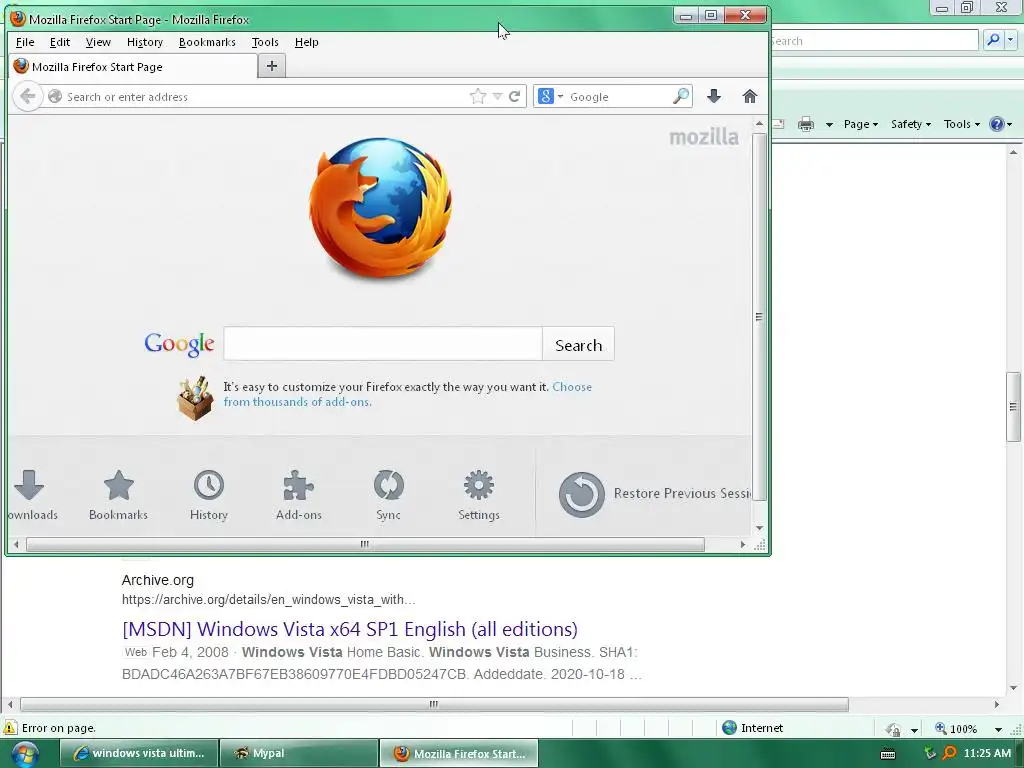The image size is (1024, 768).
Task: Click the Archive.org result title text
Action: (x=157, y=580)
